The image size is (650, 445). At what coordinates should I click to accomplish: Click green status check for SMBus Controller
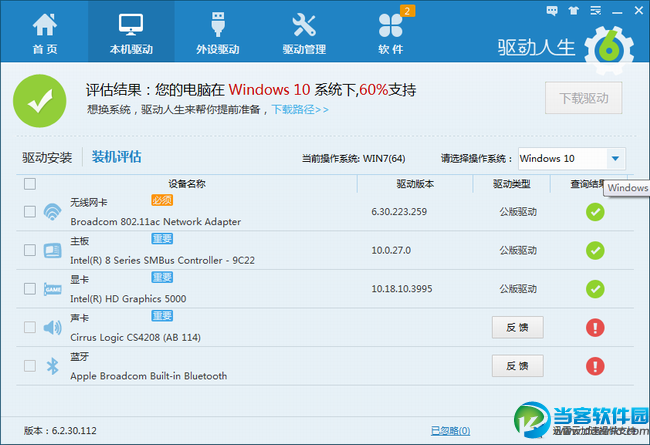595,250
